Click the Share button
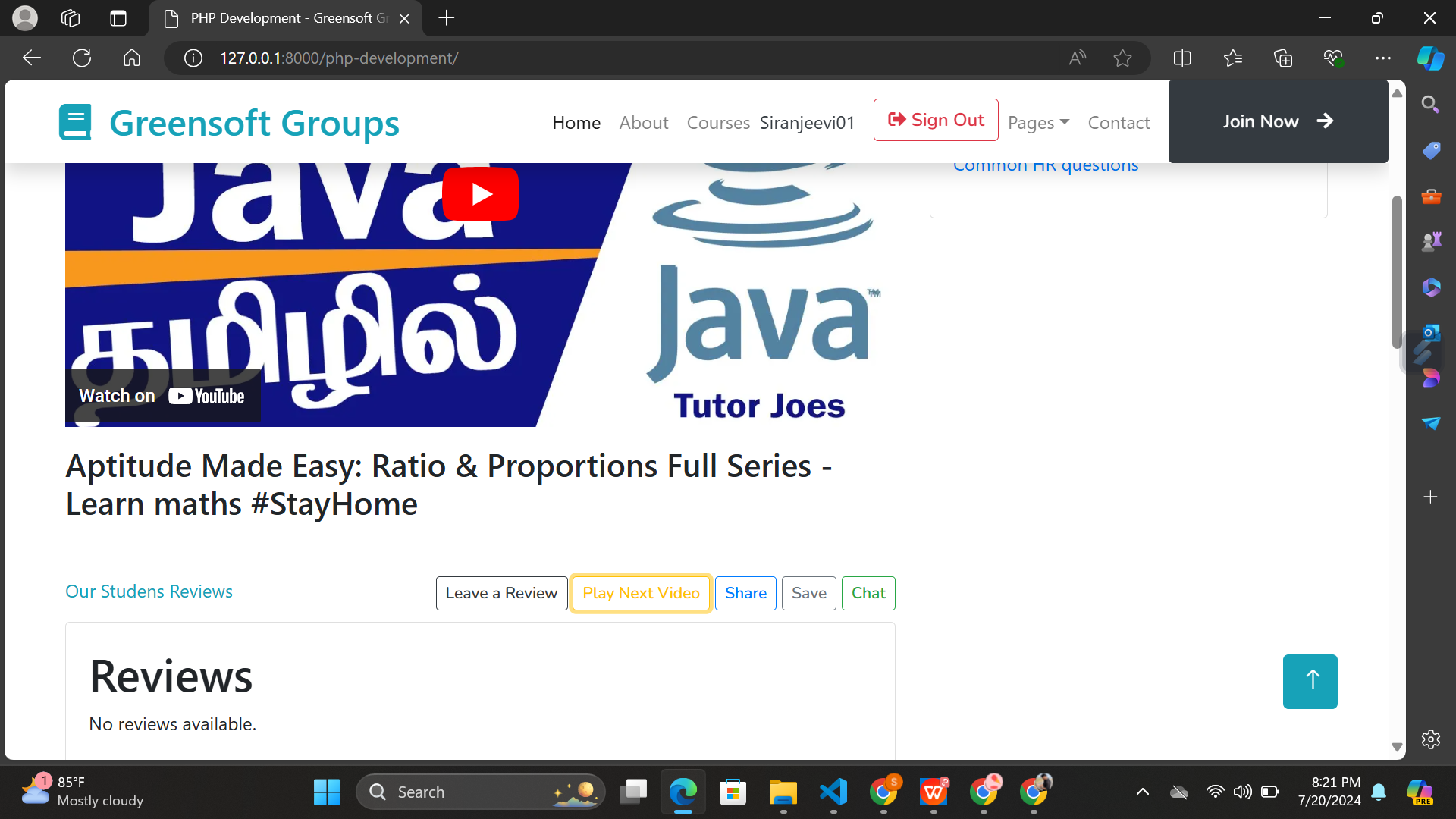The height and width of the screenshot is (819, 1456). (x=745, y=593)
